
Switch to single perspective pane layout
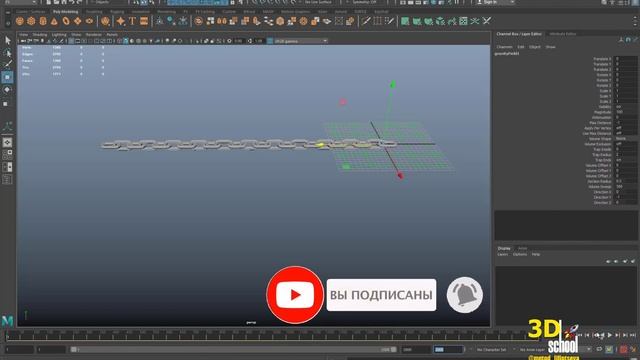tap(7, 142)
